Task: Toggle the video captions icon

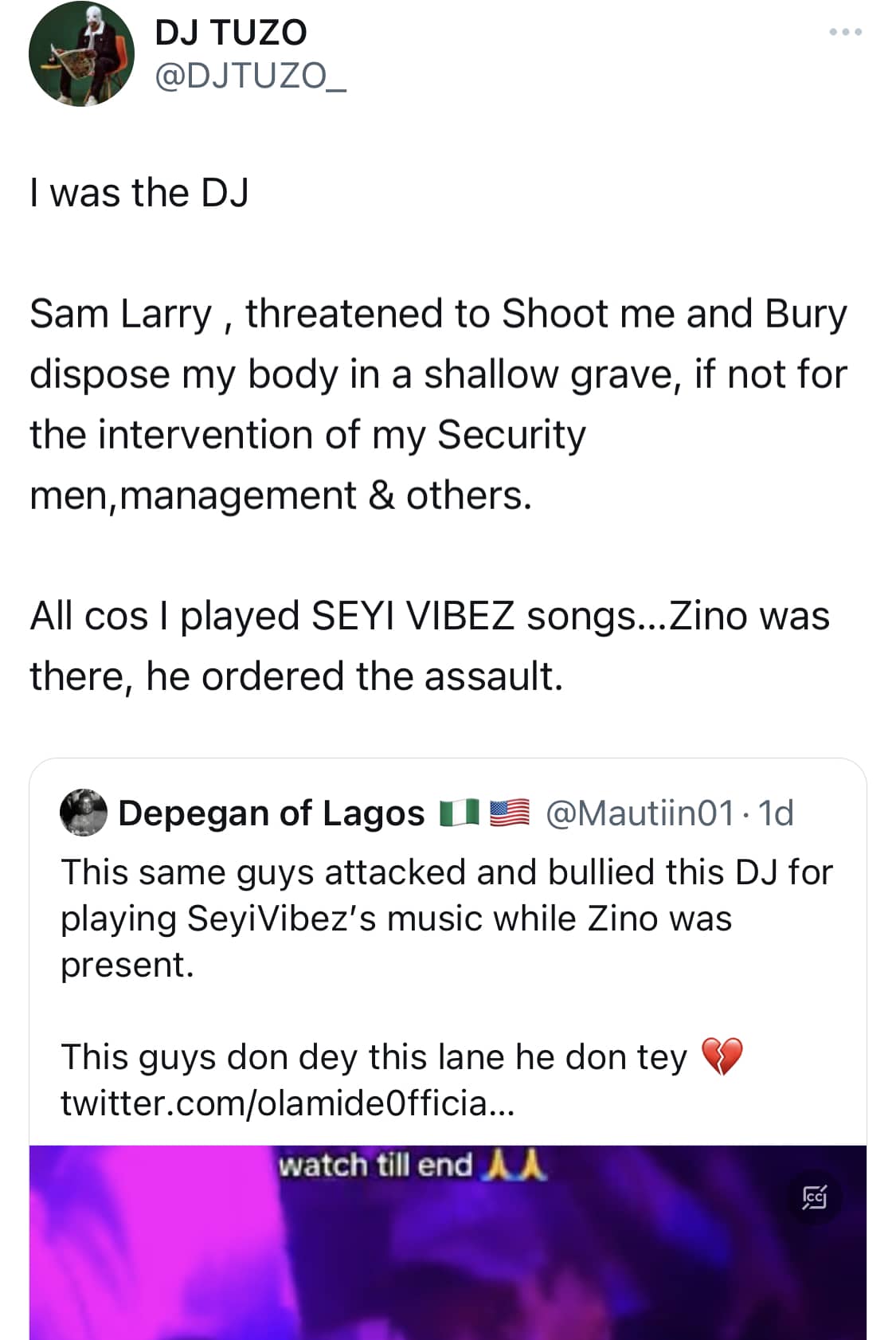Action: click(815, 1197)
